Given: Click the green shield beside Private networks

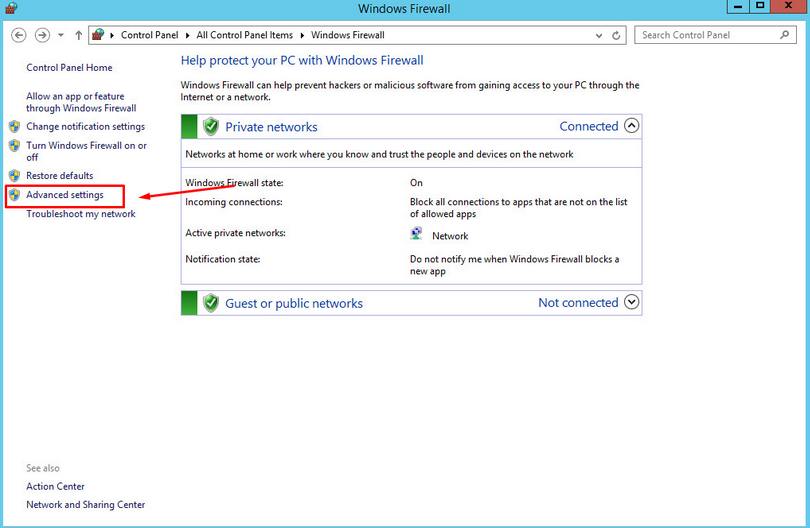Looking at the screenshot, I should [210, 127].
